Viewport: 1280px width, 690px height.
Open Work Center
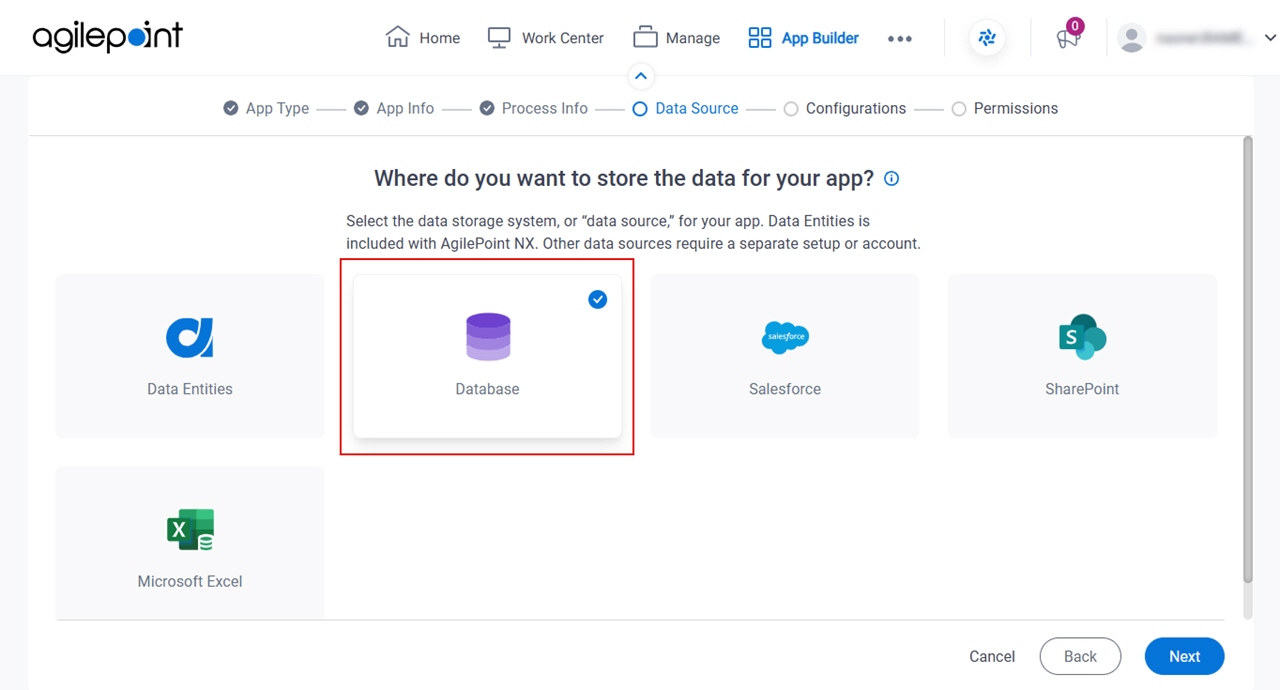546,38
